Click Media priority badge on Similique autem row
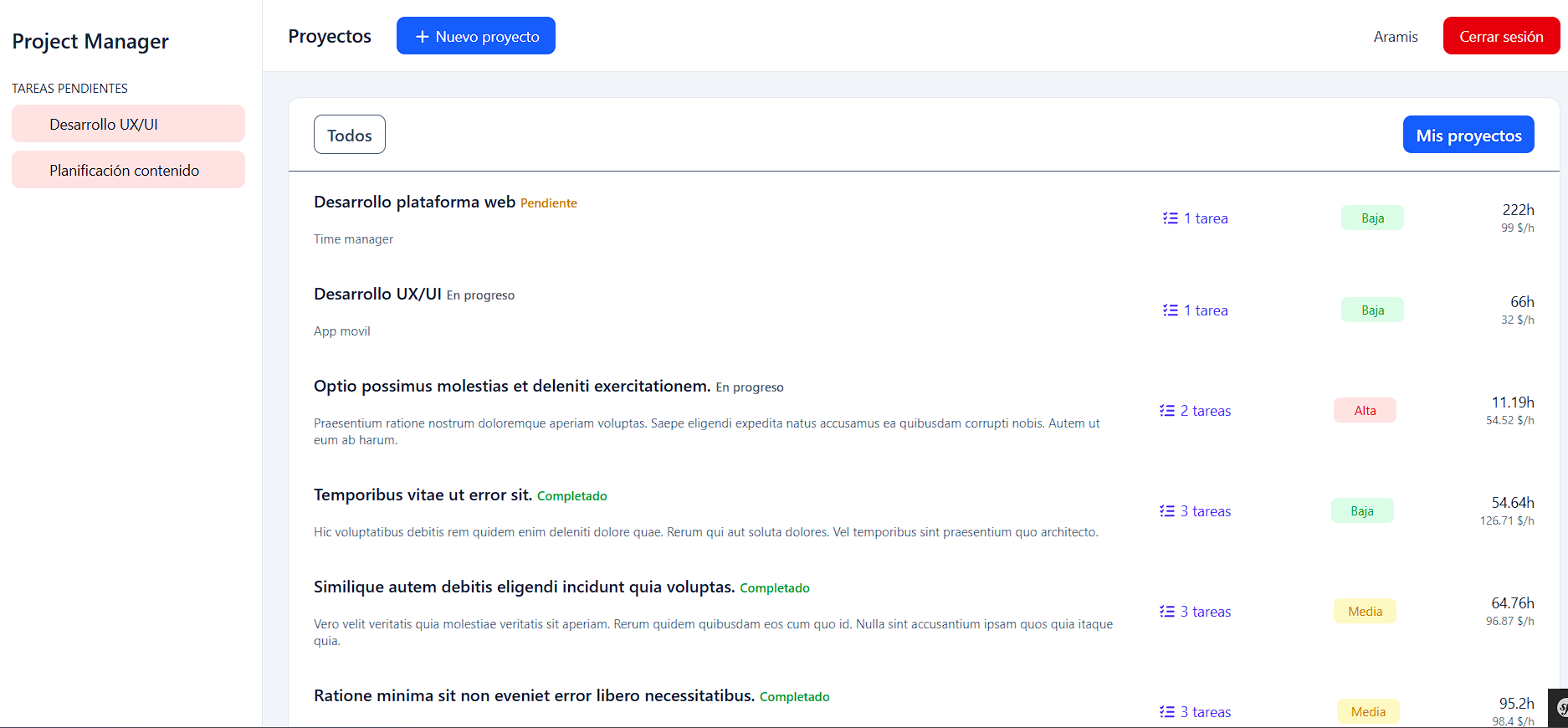The height and width of the screenshot is (728, 1568). [1365, 612]
